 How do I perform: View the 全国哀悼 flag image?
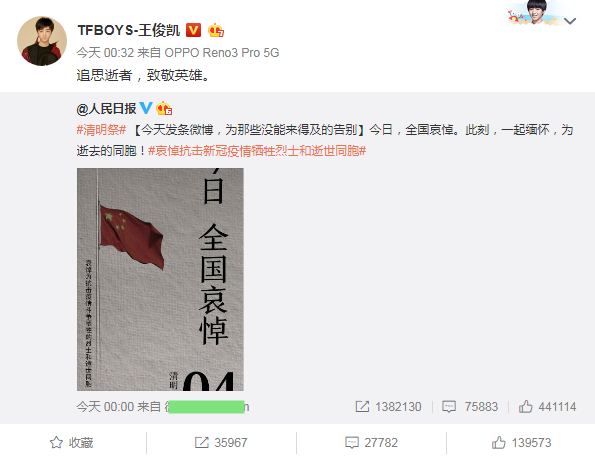point(160,279)
